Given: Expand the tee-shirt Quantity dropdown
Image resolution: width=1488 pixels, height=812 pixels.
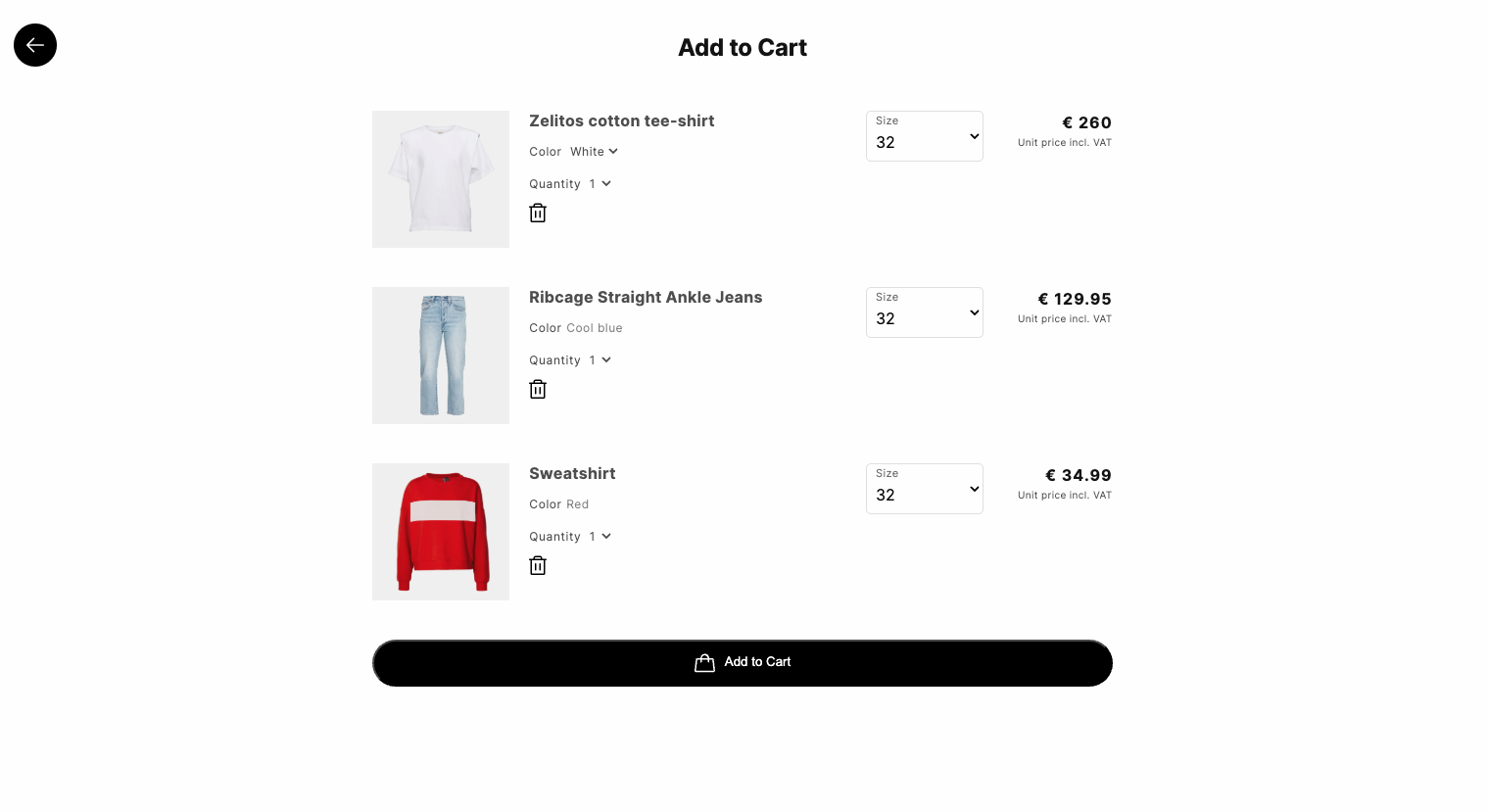Looking at the screenshot, I should click(x=600, y=184).
